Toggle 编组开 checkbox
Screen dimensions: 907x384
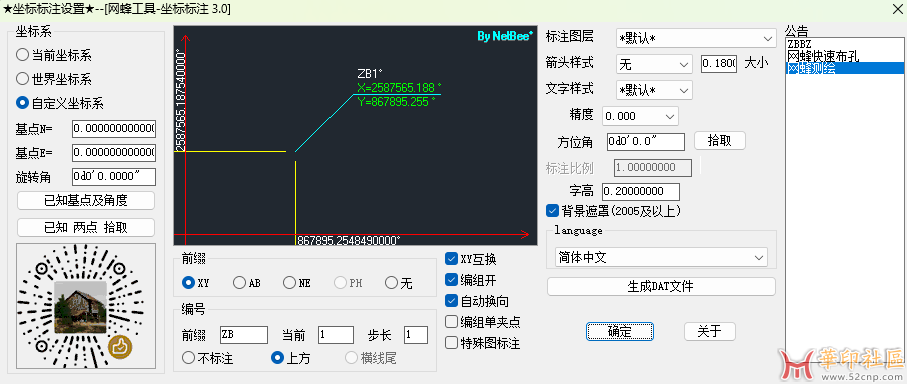coord(470,280)
